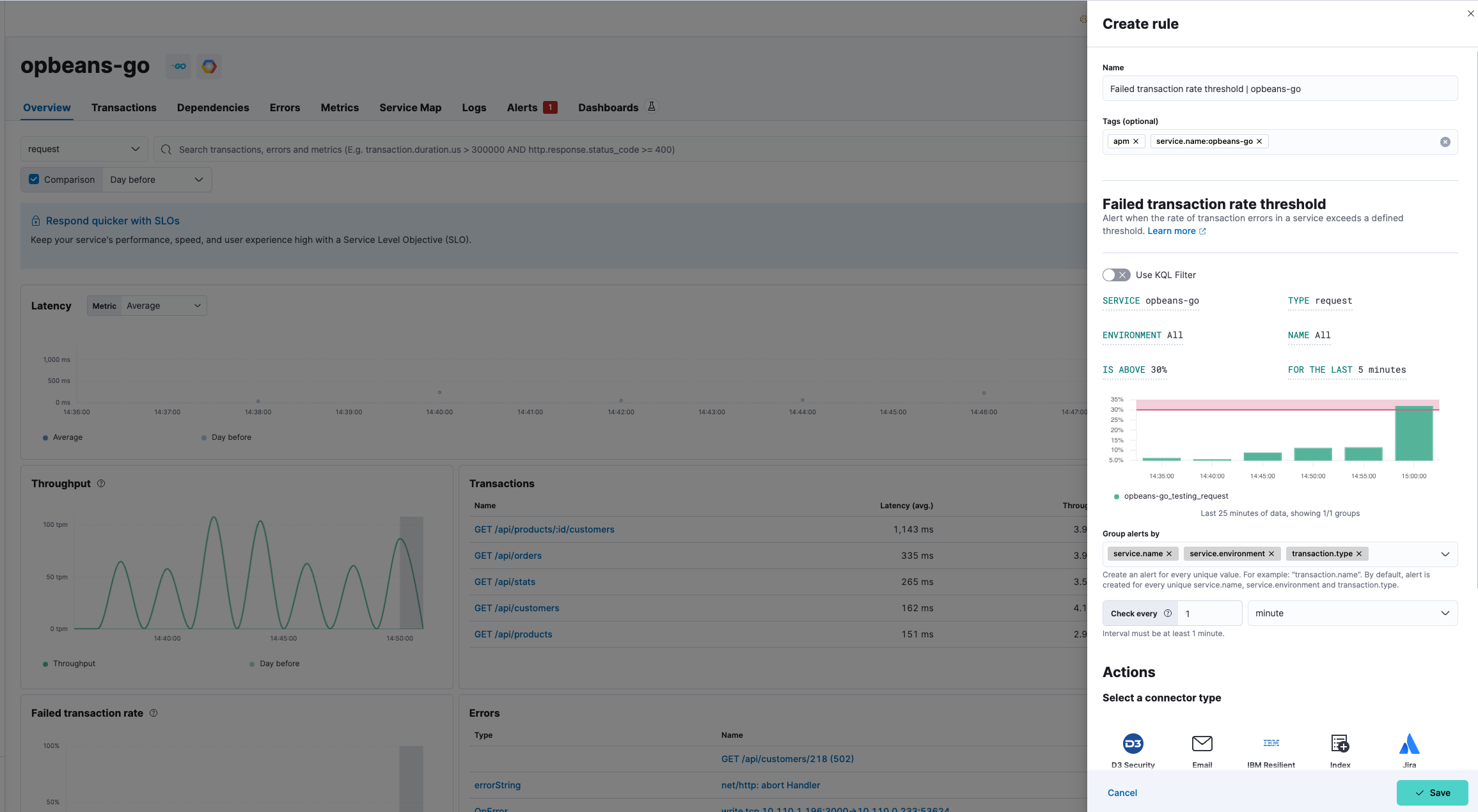Enable the Use KQL Filter switch
Viewport: 1478px width, 812px height.
coord(1116,275)
